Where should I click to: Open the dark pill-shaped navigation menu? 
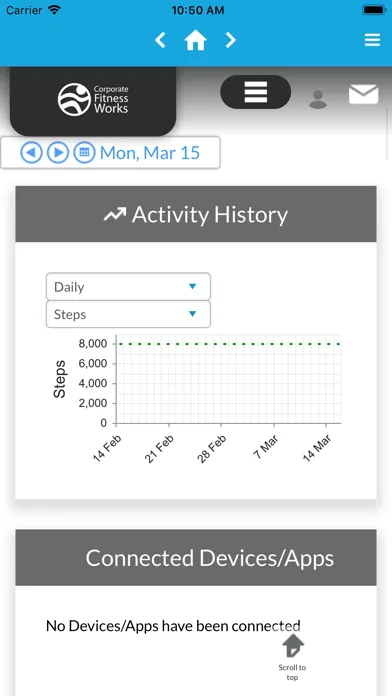coord(256,92)
